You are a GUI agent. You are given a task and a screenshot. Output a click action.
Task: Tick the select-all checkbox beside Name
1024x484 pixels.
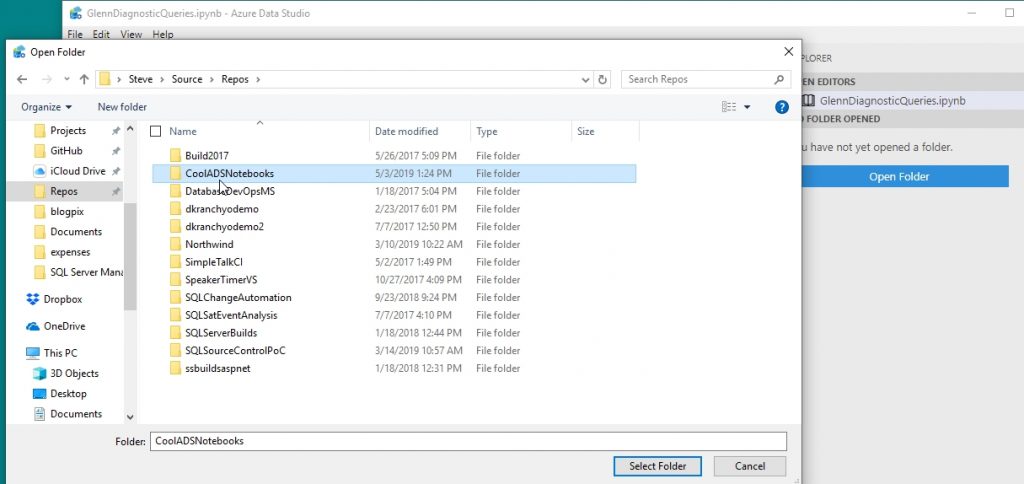tap(155, 131)
